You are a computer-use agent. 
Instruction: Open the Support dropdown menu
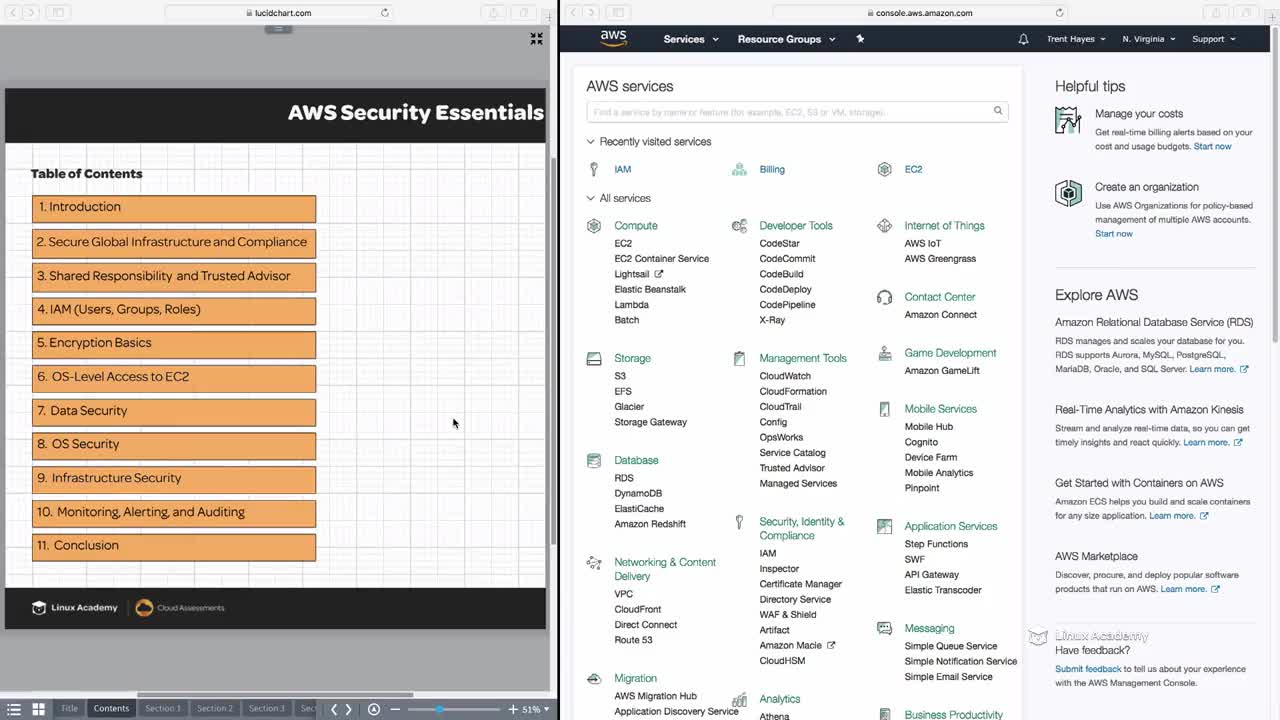(x=1214, y=39)
